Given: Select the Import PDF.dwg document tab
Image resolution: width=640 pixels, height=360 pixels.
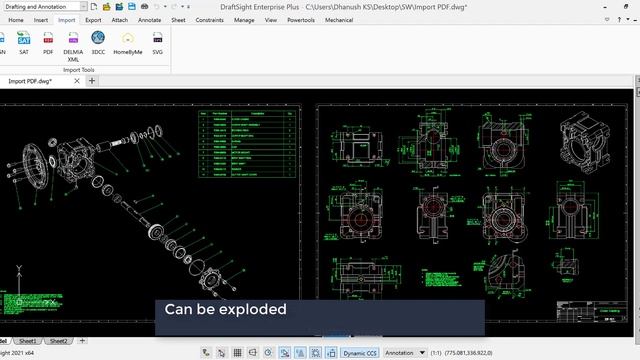Looking at the screenshot, I should pyautogui.click(x=30, y=81).
